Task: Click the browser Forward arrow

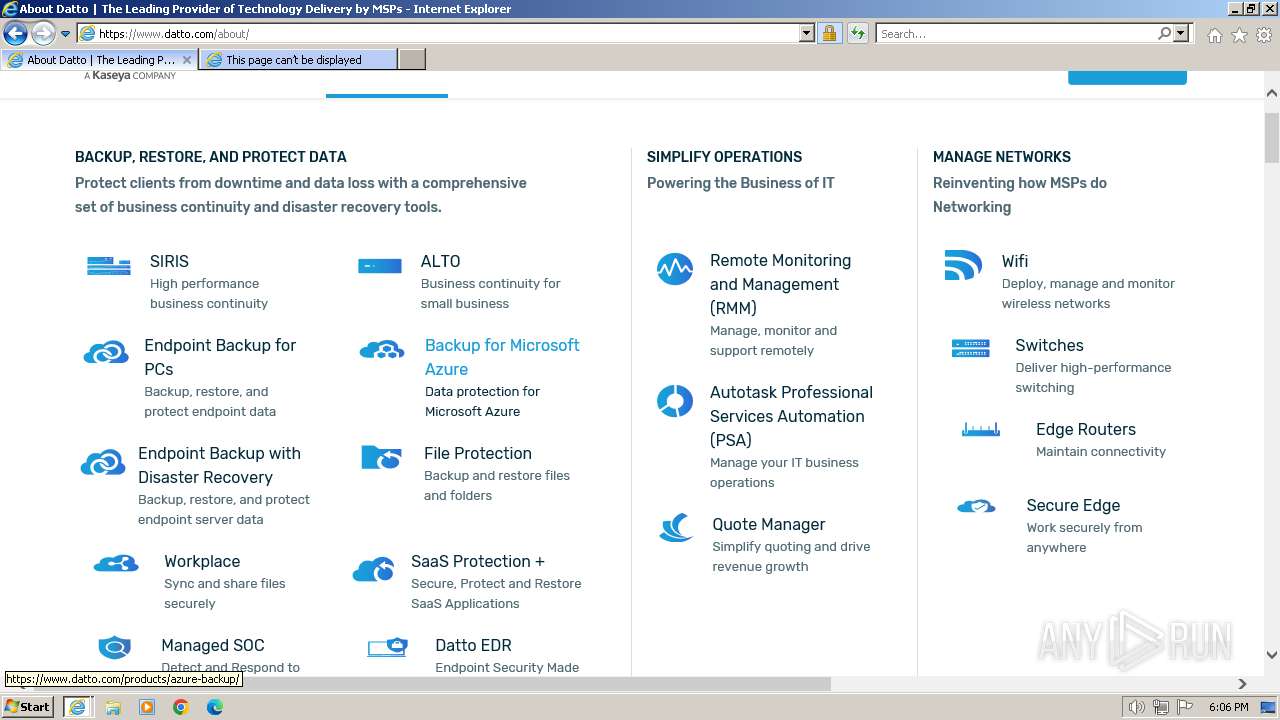Action: click(x=43, y=33)
